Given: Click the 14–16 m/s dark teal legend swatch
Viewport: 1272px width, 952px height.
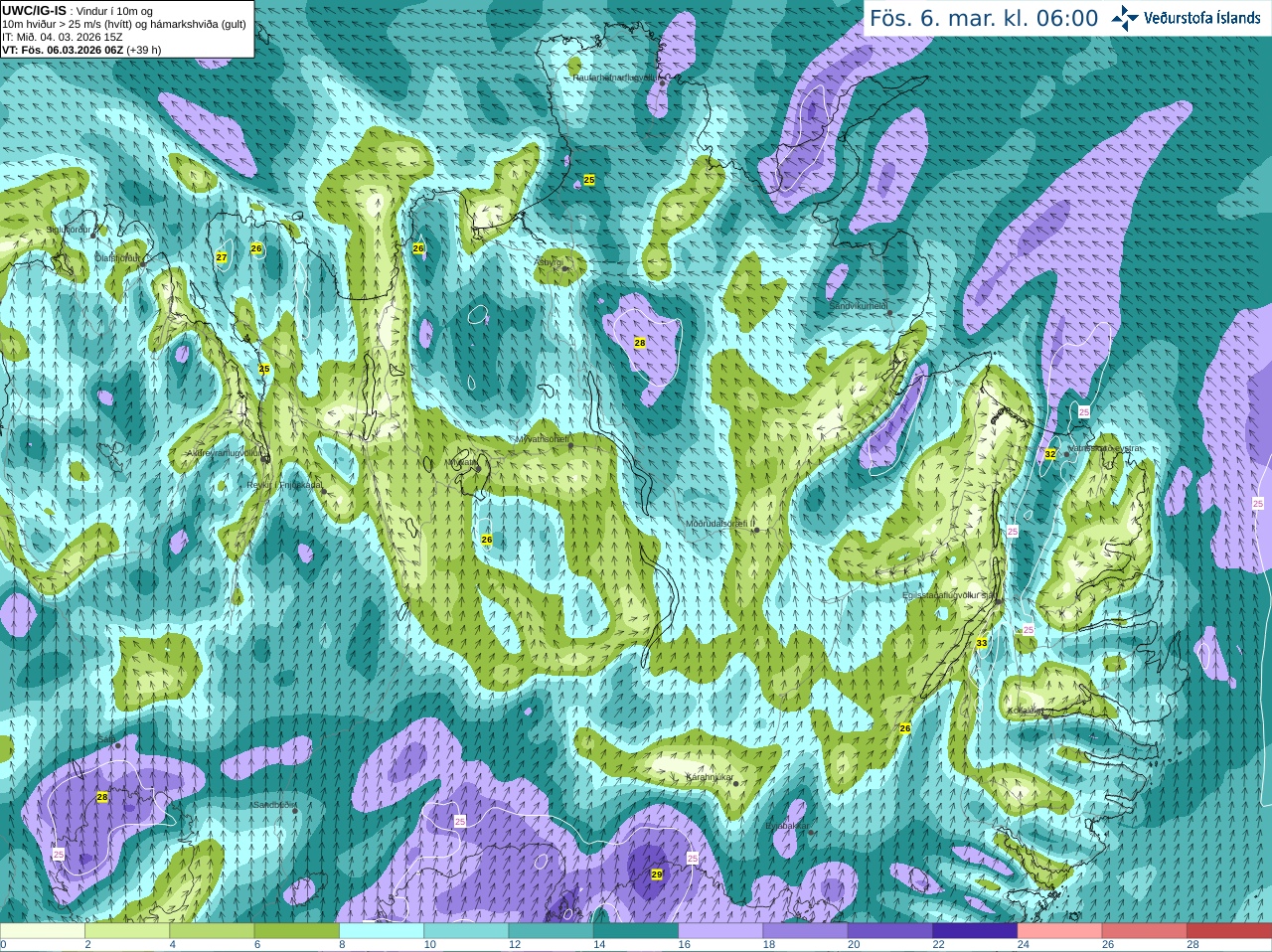Looking at the screenshot, I should pyautogui.click(x=636, y=931).
